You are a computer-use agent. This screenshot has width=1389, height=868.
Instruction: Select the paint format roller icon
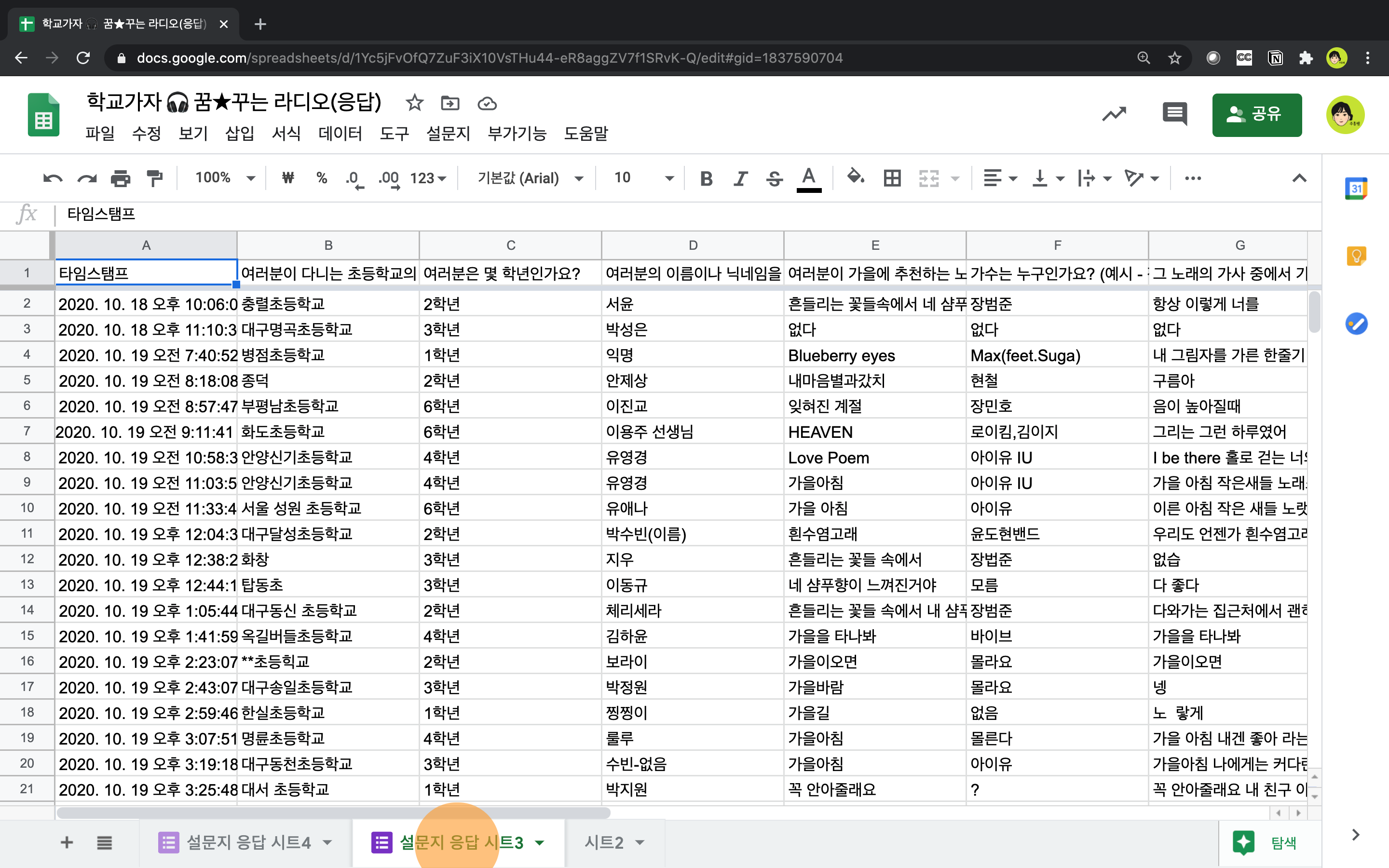pos(154,178)
